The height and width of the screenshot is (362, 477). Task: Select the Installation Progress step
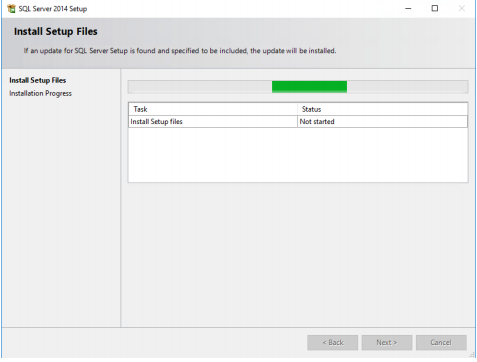coord(40,93)
